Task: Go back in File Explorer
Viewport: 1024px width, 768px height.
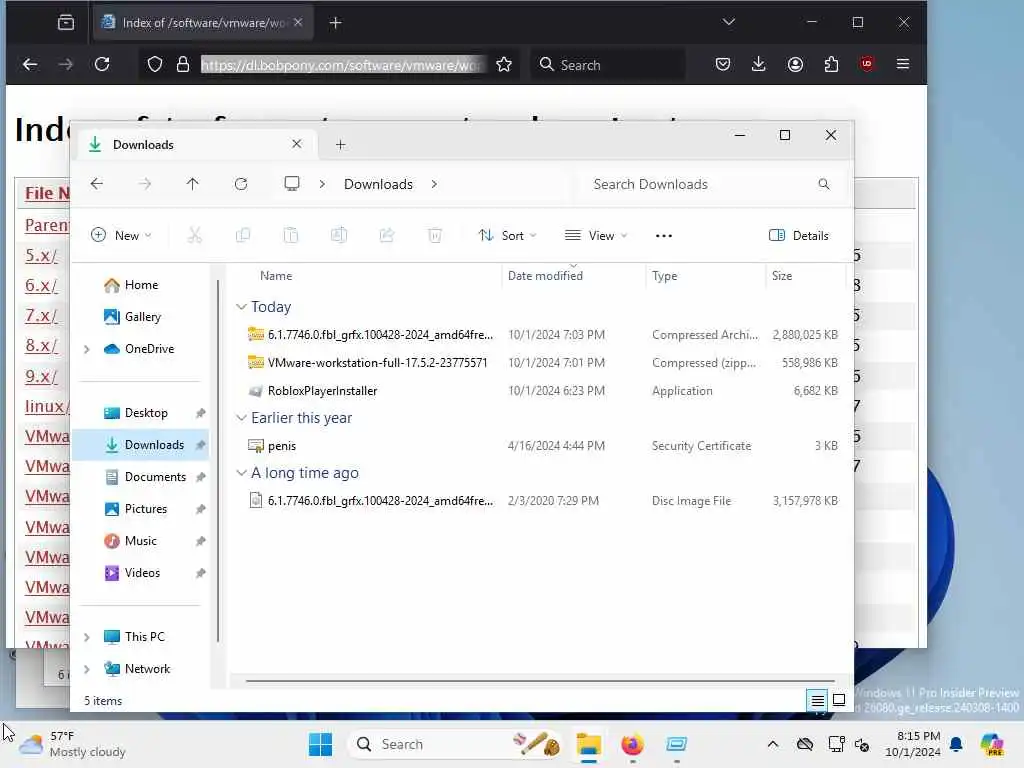Action: pyautogui.click(x=97, y=184)
